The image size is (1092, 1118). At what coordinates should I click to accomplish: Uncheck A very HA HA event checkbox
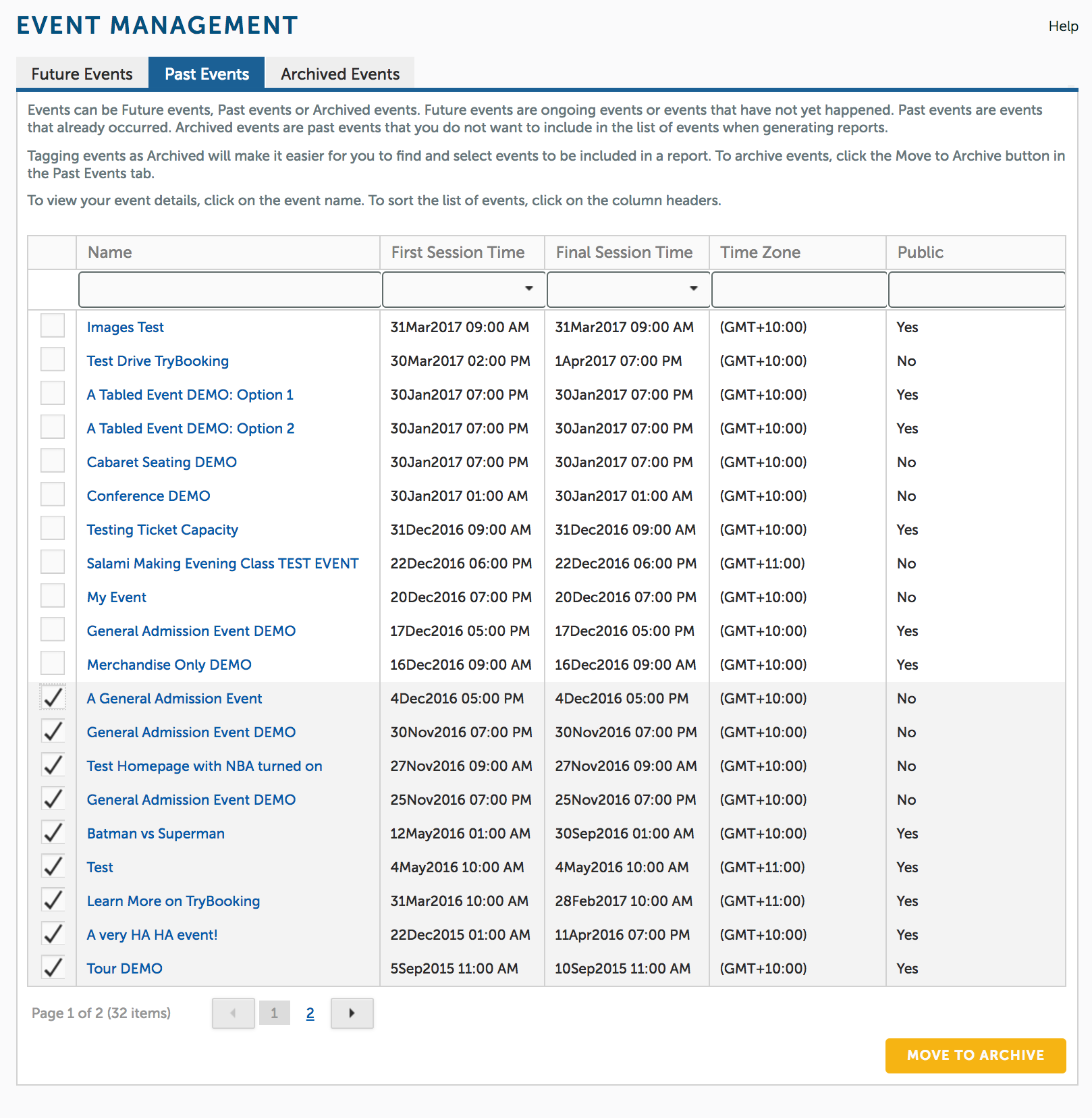coord(53,933)
